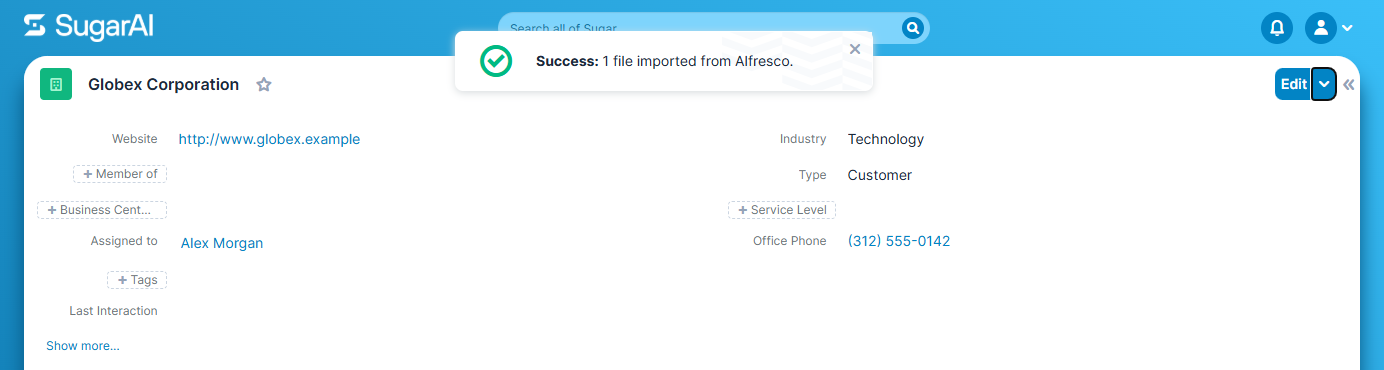
Task: Click the Customer type value
Action: click(880, 175)
